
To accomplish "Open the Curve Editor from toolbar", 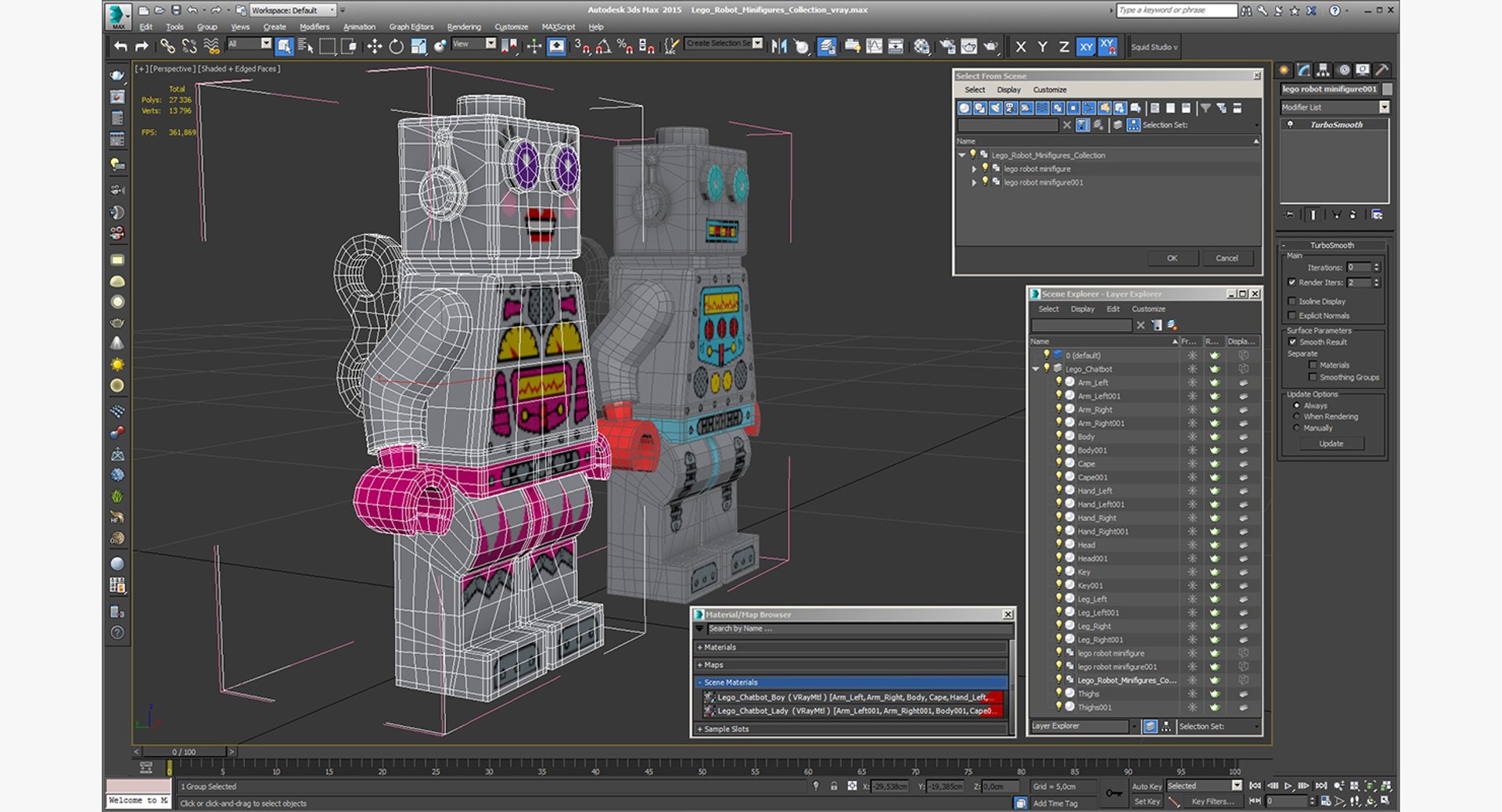I will tap(874, 47).
